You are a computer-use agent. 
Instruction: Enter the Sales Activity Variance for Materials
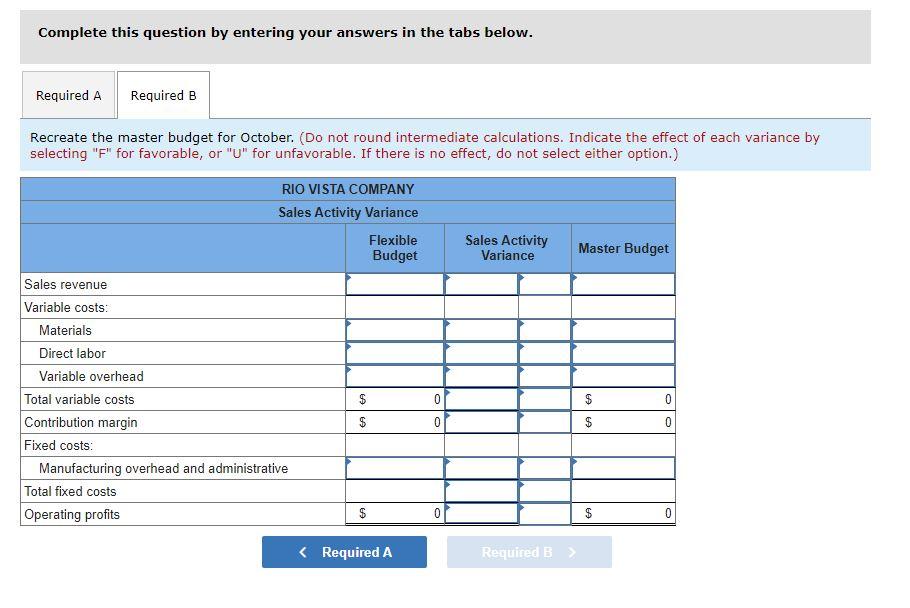[x=480, y=330]
